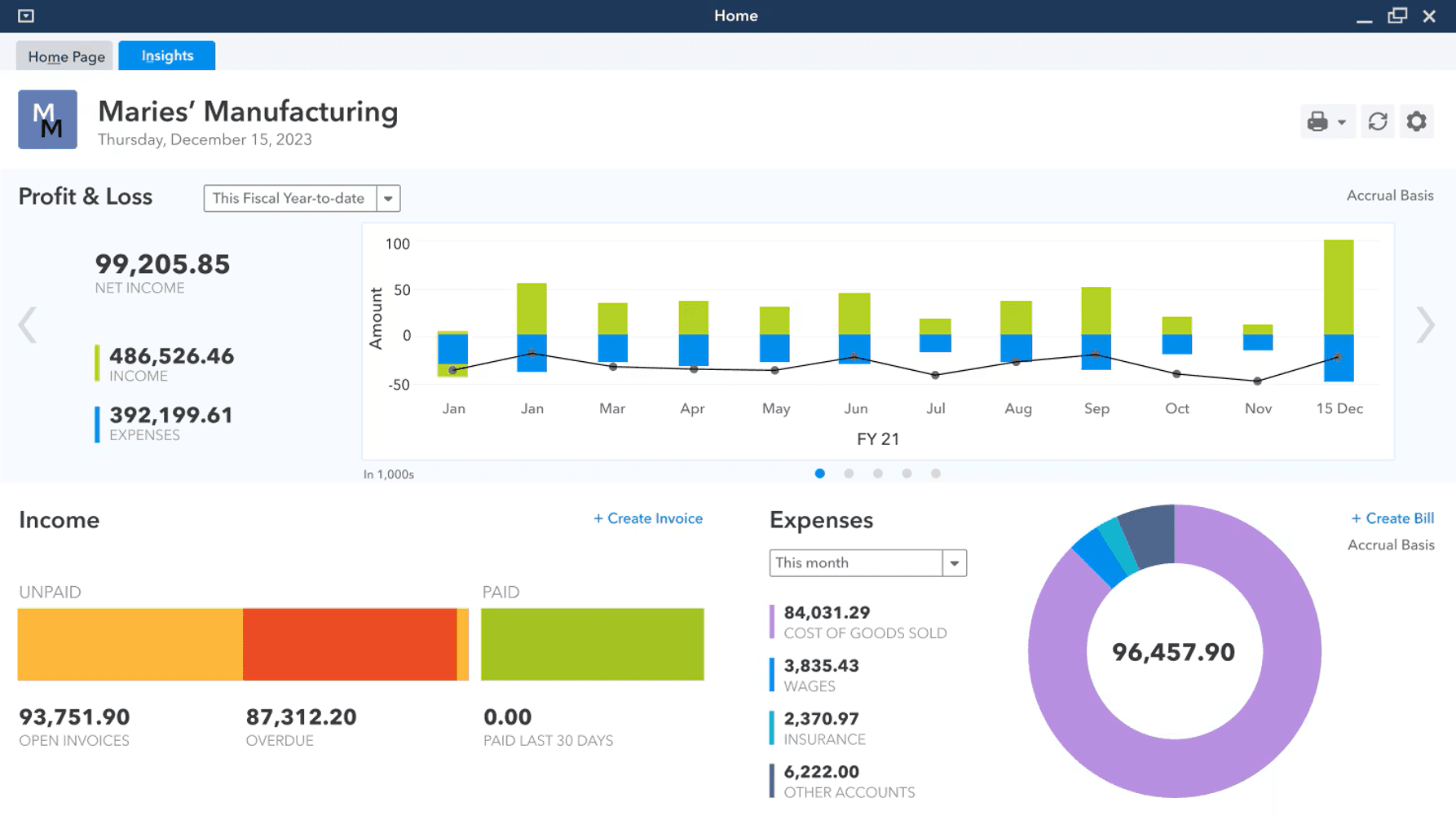
Task: Click the red Overdue invoices bar
Action: tap(350, 644)
